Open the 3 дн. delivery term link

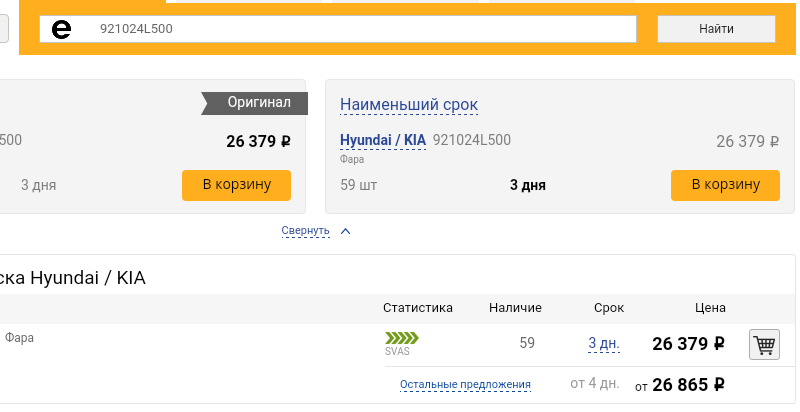(604, 344)
